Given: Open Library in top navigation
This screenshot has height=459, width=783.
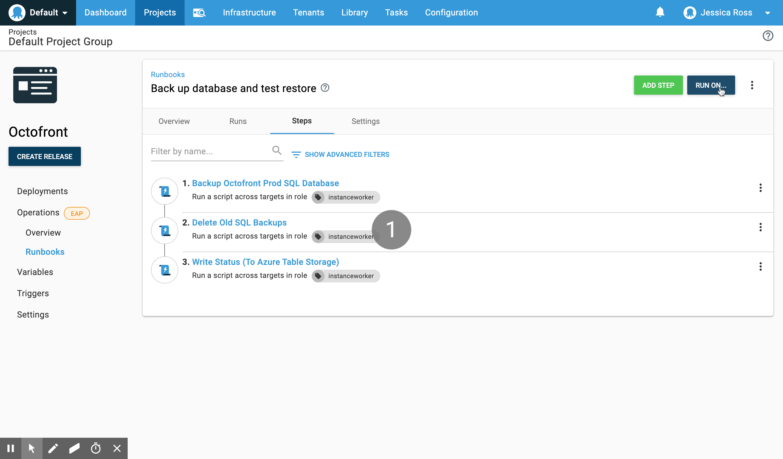Looking at the screenshot, I should click(355, 12).
